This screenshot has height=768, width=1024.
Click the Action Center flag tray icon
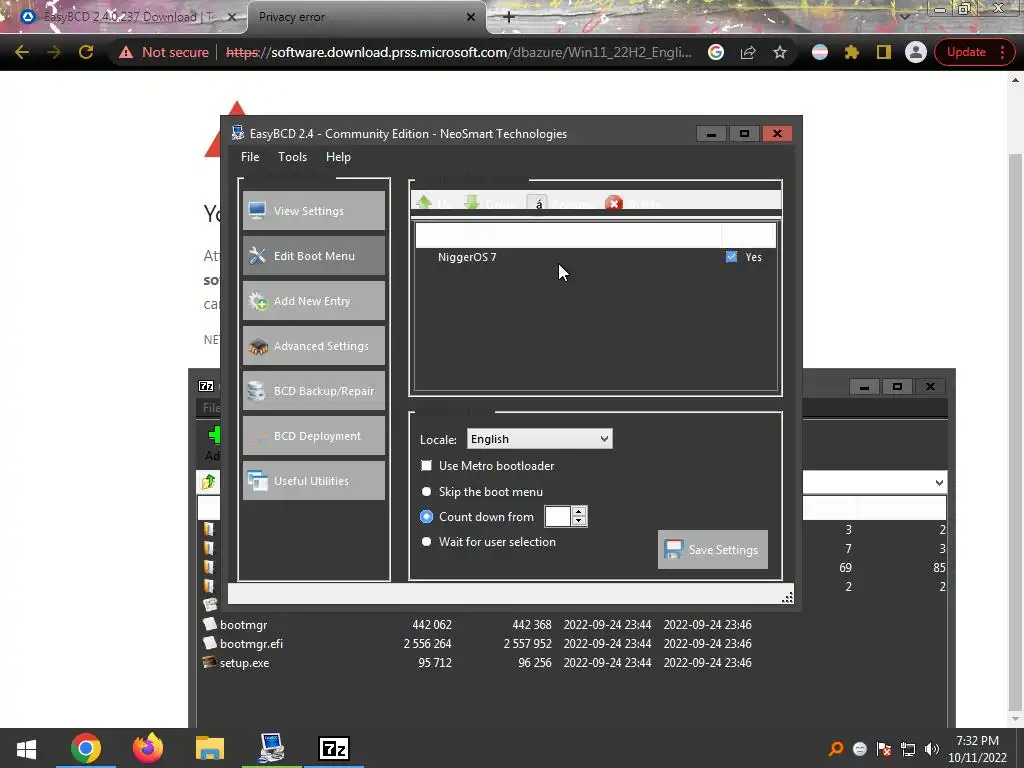pos(884,749)
